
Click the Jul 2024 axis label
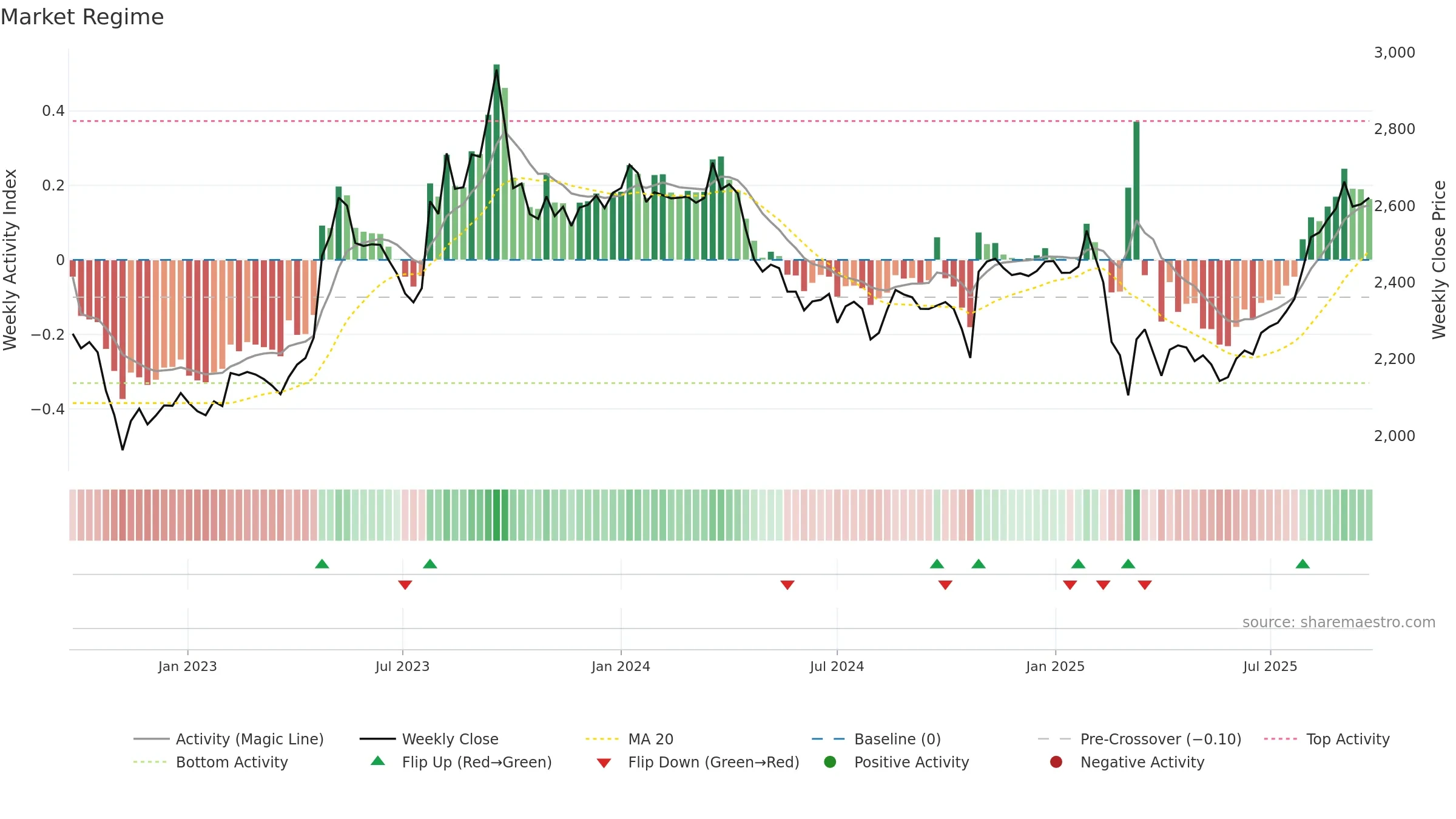837,666
